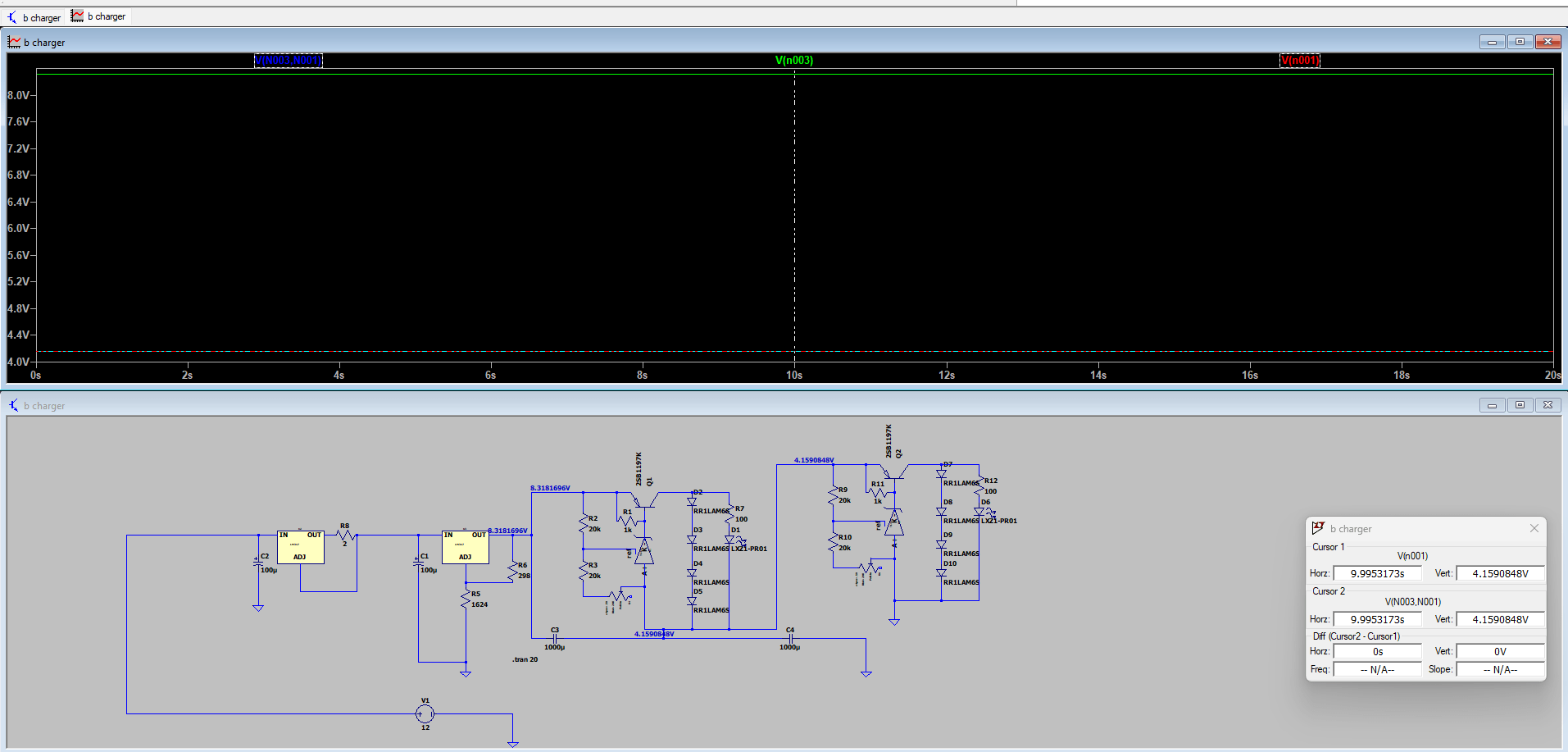Click the dashed cursor line at 10s

(x=793, y=205)
